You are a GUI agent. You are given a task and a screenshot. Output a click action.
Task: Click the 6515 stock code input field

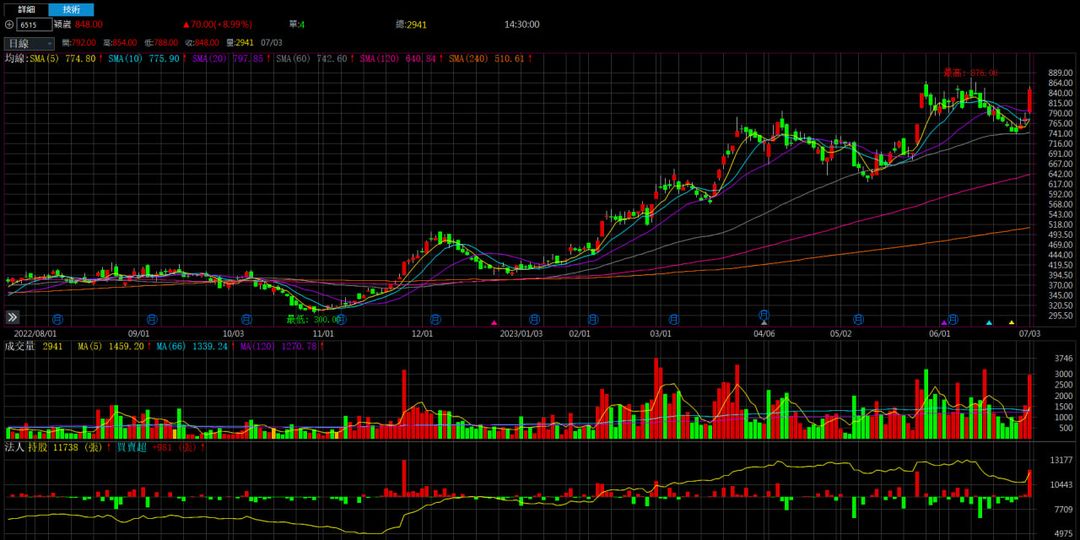pyautogui.click(x=34, y=24)
